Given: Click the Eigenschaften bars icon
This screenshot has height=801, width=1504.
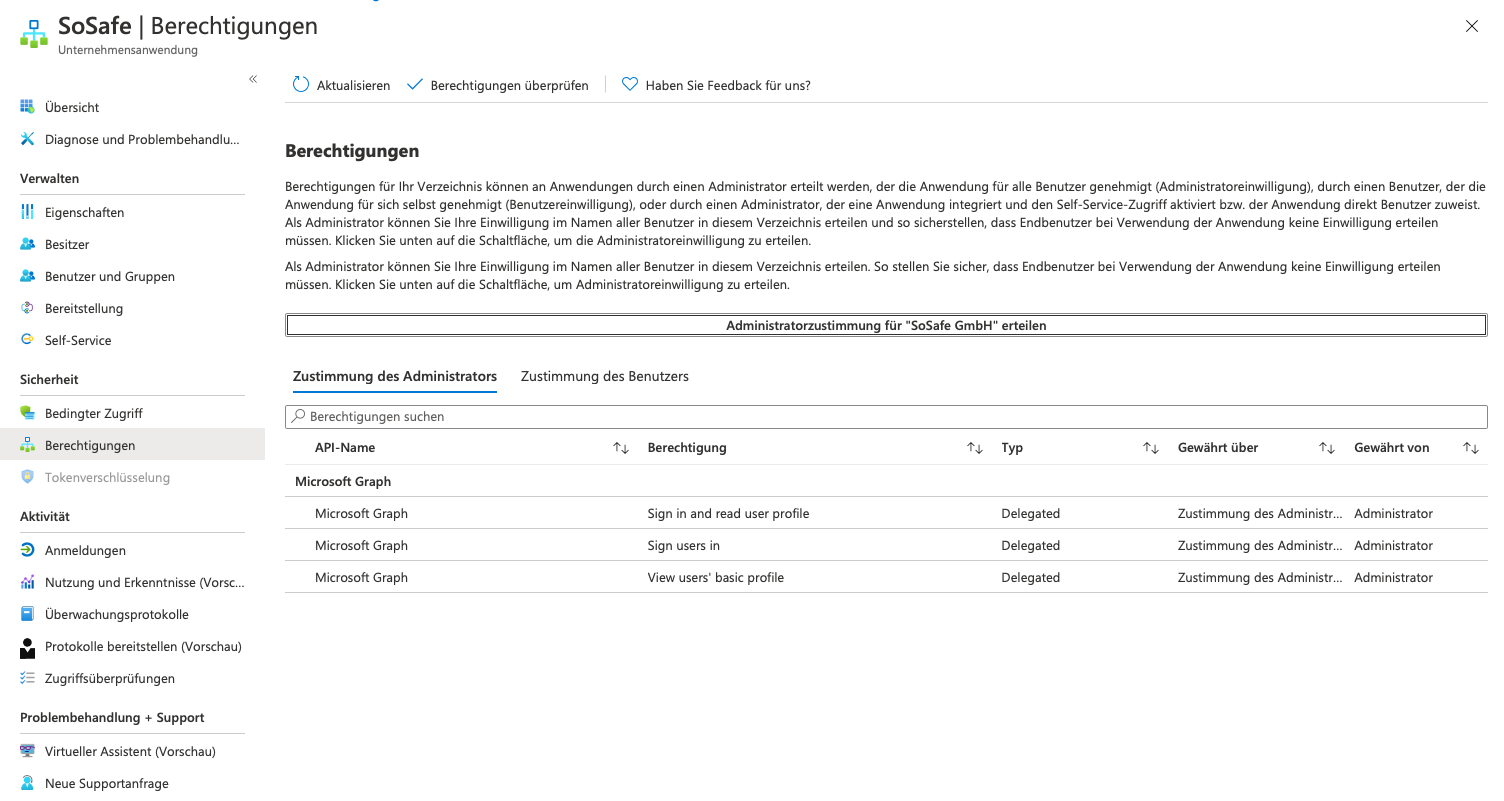Looking at the screenshot, I should pyautogui.click(x=27, y=212).
